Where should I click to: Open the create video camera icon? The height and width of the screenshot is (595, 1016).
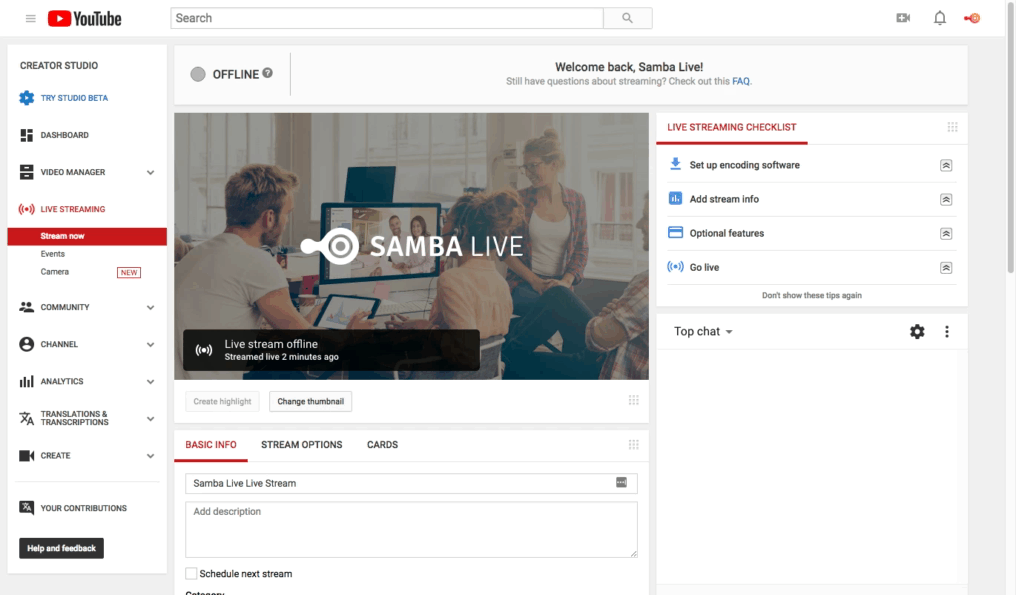(903, 18)
